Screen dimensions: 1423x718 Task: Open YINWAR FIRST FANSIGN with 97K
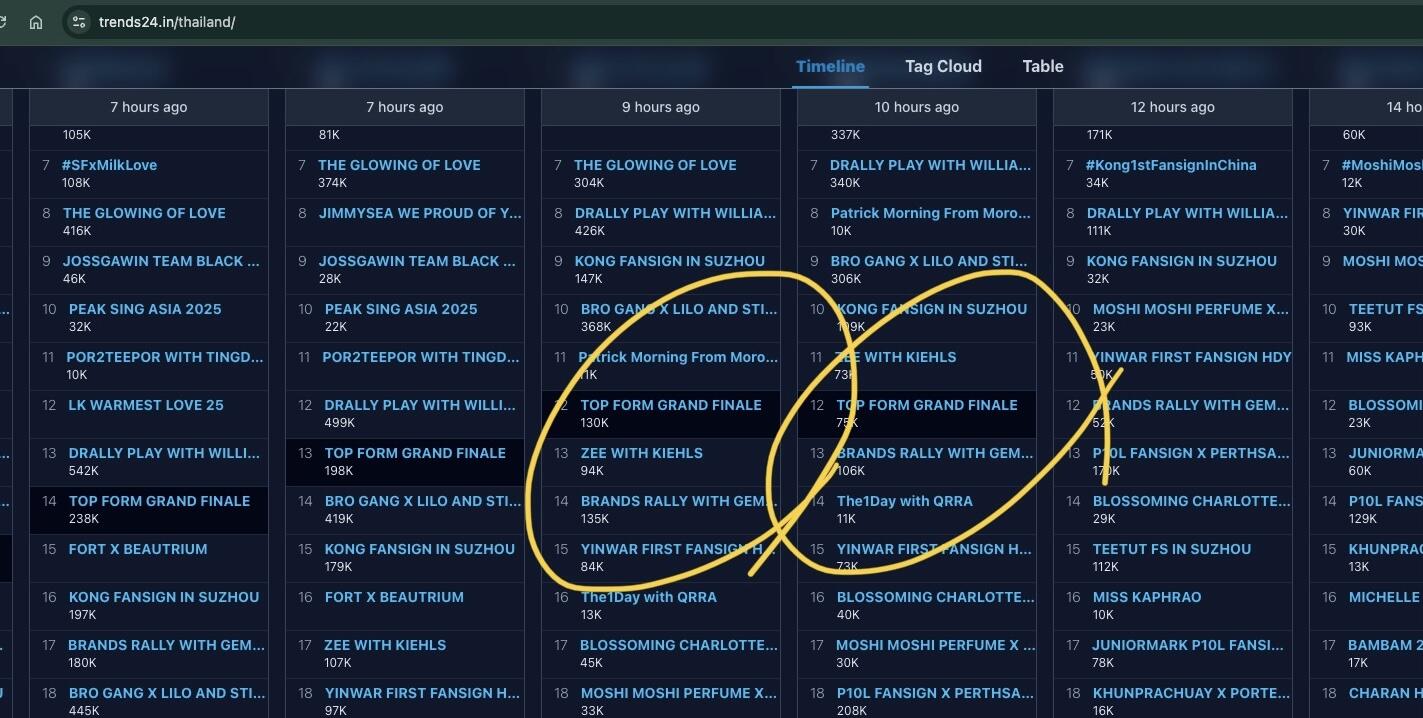click(x=422, y=693)
